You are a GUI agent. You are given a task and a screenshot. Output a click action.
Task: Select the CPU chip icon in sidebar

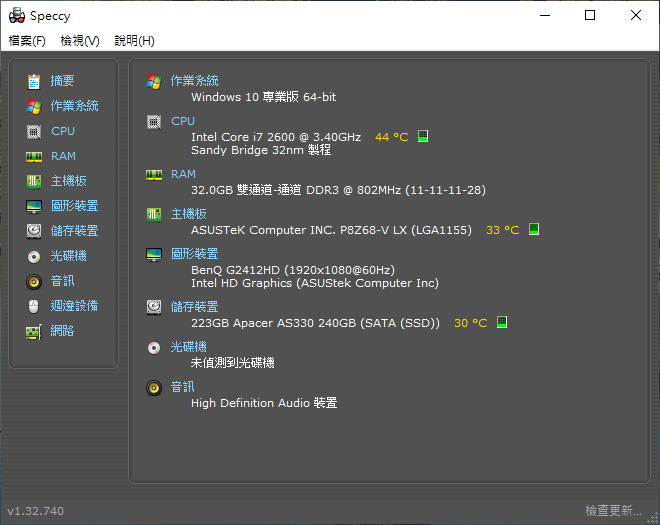(x=34, y=132)
